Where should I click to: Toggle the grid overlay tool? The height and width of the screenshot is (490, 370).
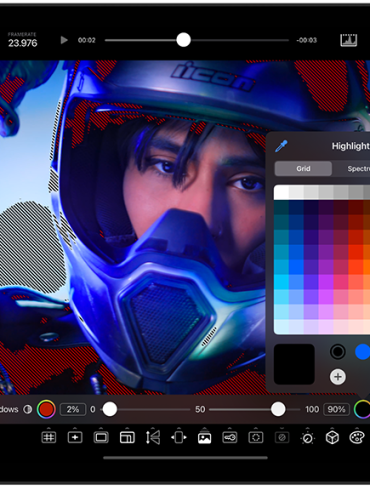pos(49,437)
